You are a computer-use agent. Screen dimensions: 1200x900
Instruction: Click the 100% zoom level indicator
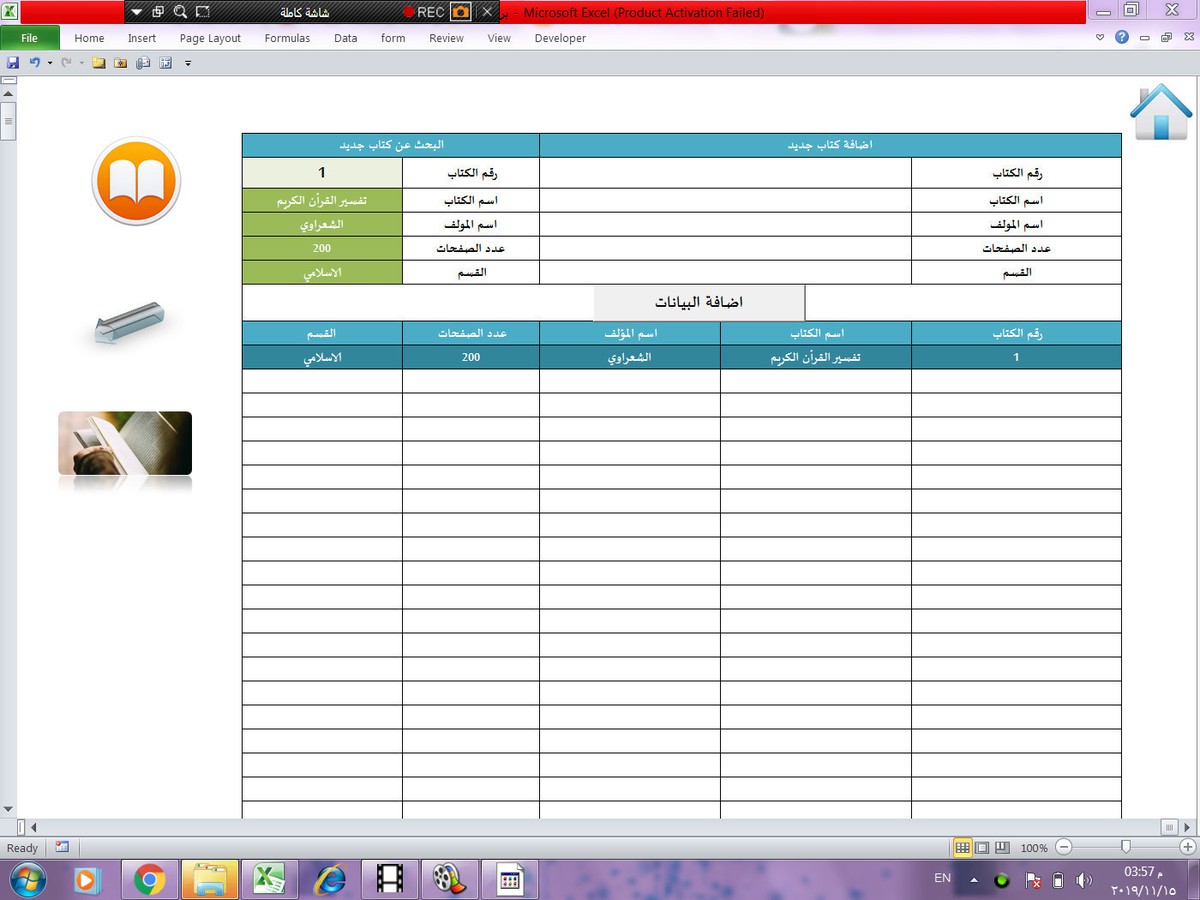(1034, 848)
